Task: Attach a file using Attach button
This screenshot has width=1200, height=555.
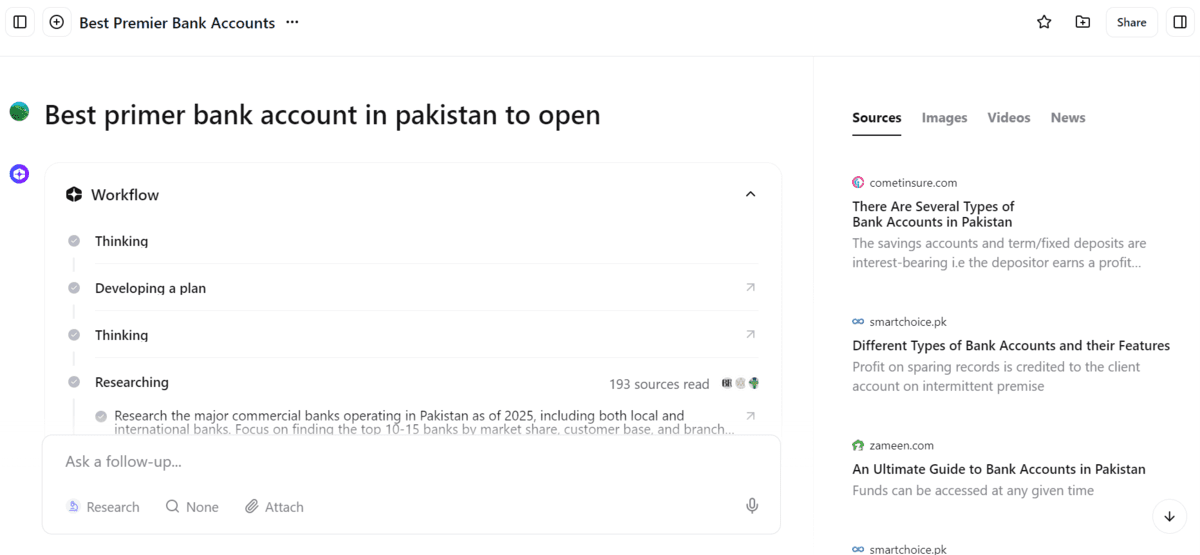Action: pyautogui.click(x=274, y=507)
